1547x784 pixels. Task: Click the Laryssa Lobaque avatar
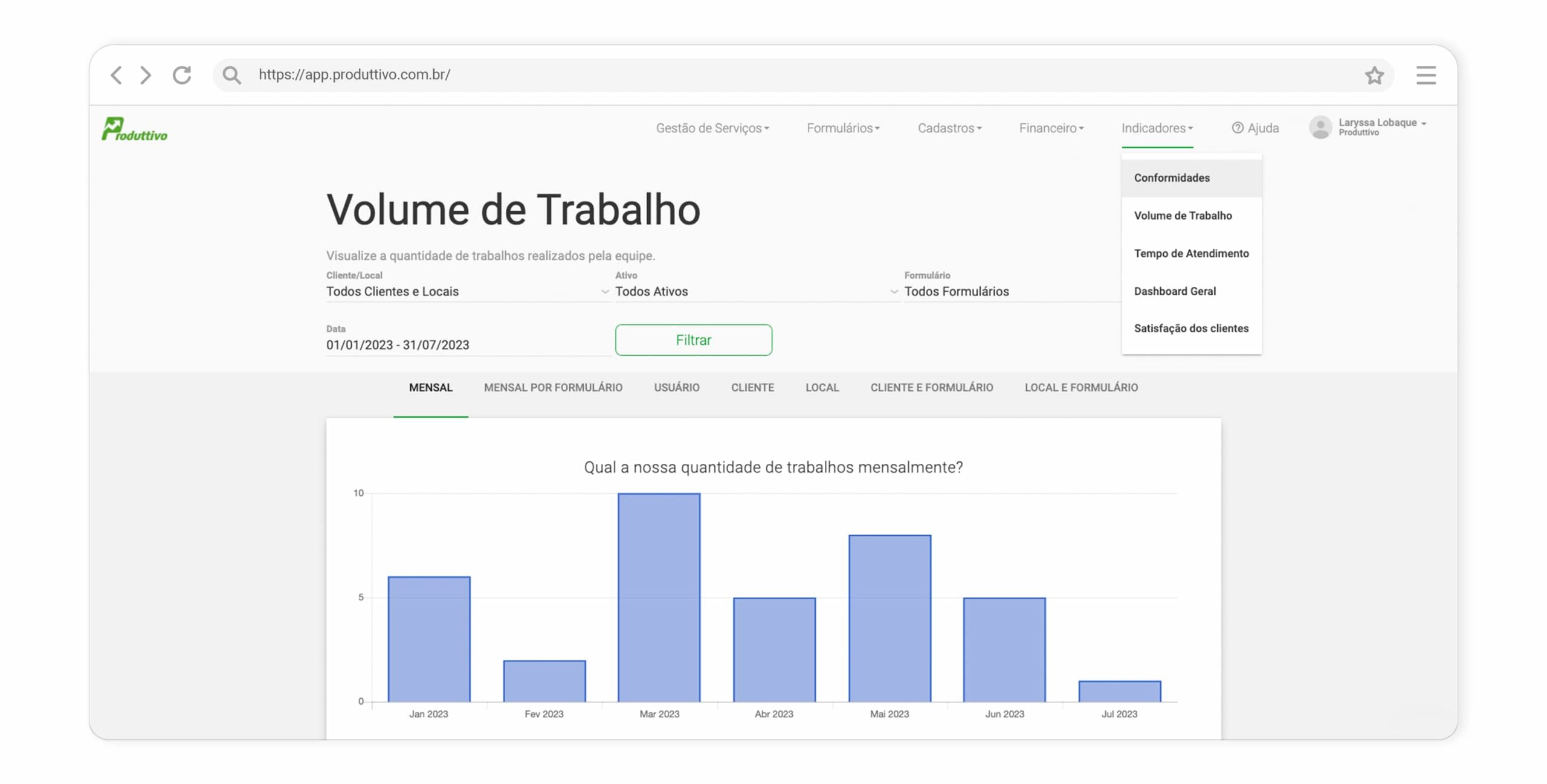click(x=1321, y=127)
